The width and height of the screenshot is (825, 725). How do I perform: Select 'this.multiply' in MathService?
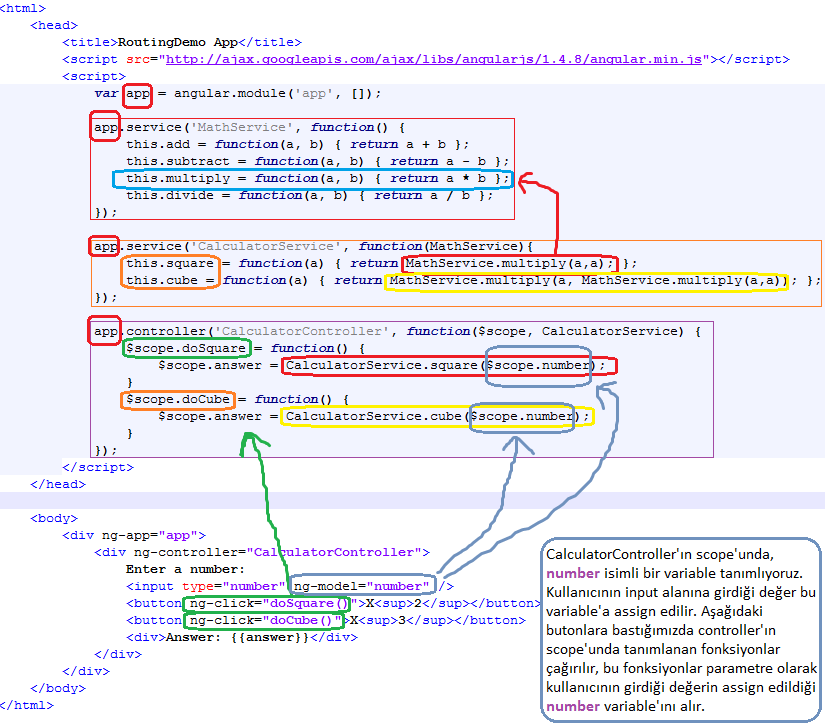click(x=178, y=178)
